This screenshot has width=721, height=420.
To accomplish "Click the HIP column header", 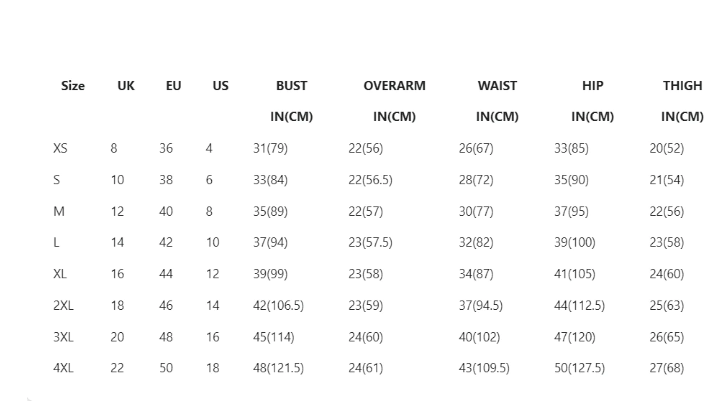I will [x=592, y=86].
